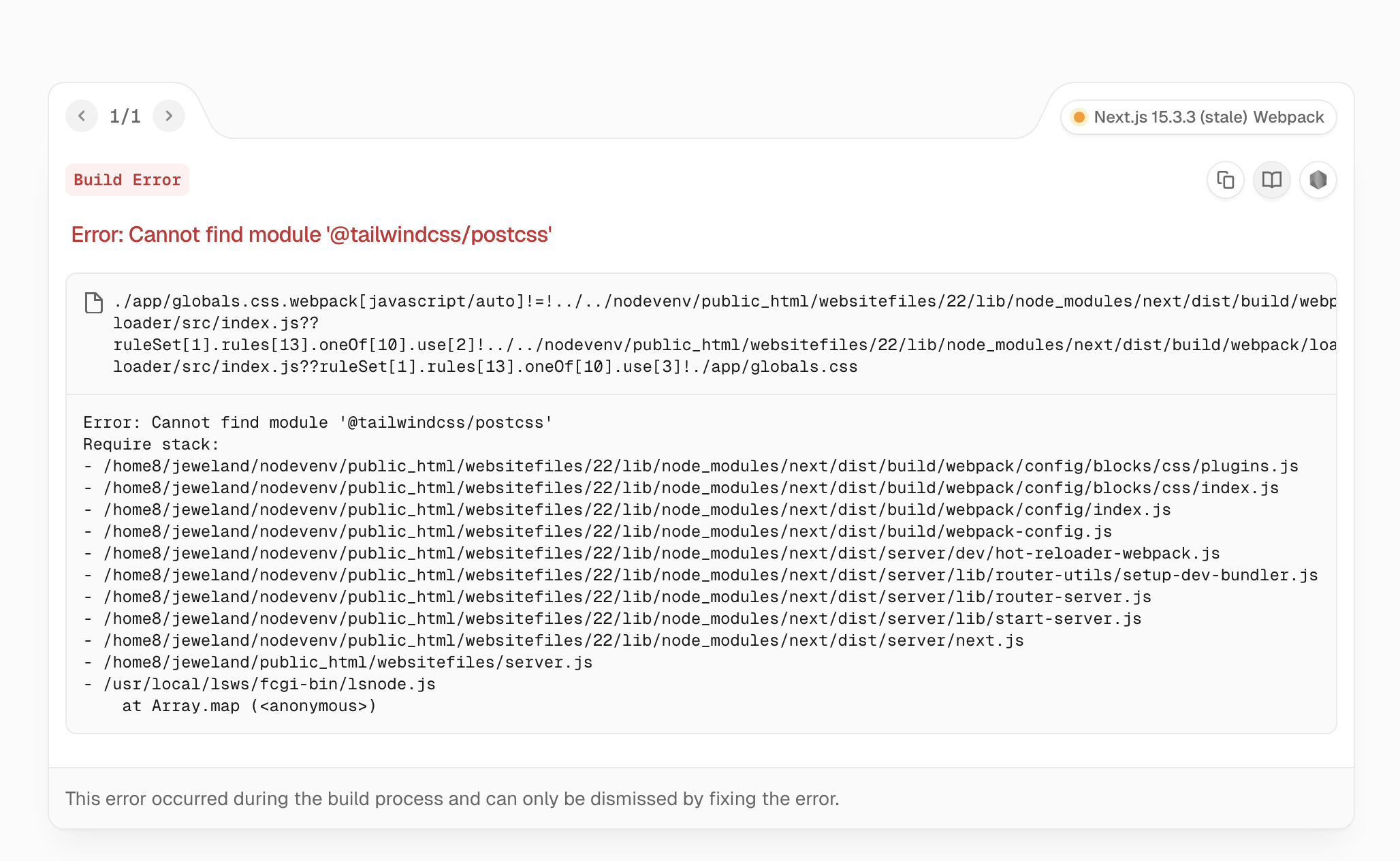Click the Node.js inspector hexagon icon

1318,180
